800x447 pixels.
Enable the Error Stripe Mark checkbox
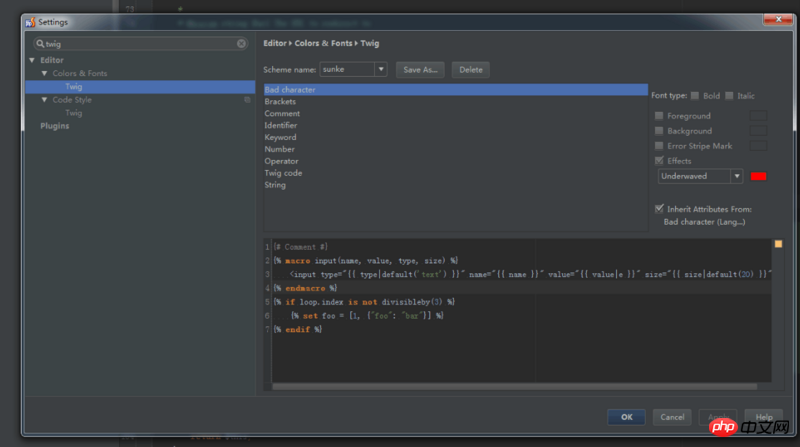(x=659, y=146)
